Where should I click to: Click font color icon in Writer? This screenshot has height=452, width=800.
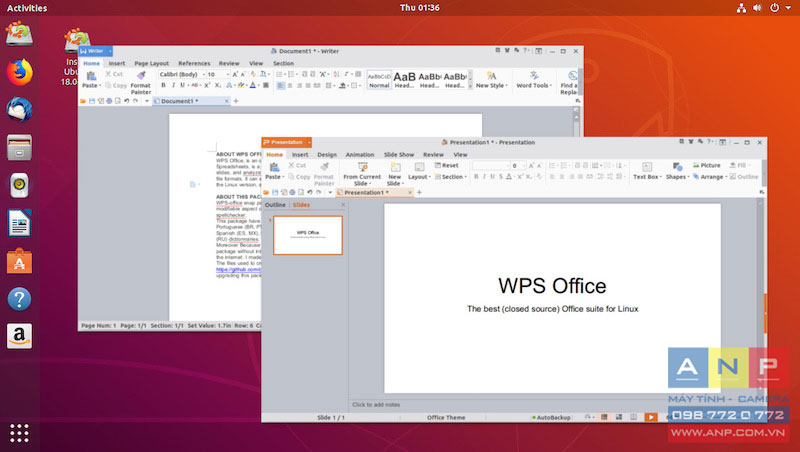pos(253,85)
